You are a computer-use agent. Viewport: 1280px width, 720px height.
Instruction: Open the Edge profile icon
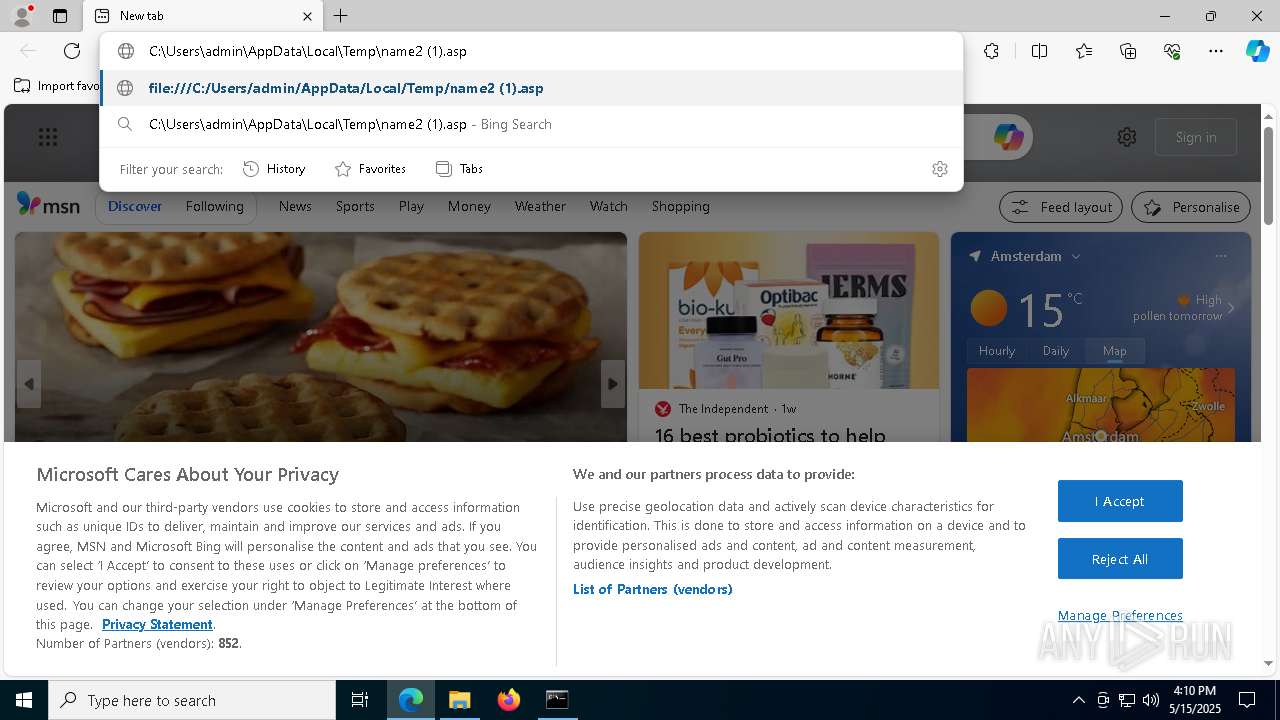tap(21, 15)
